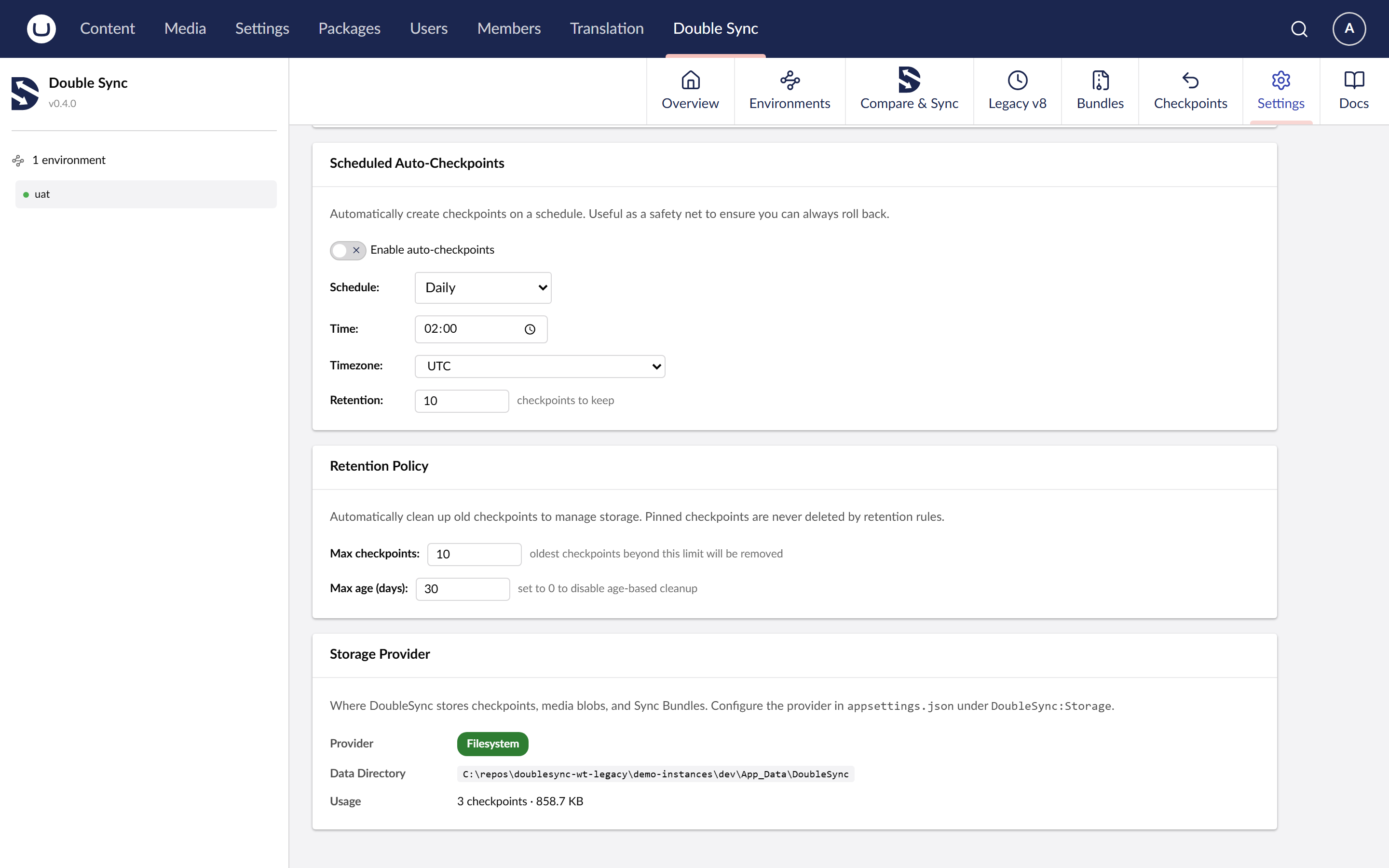Screen dimensions: 1389x868
Task: Click the Filesystem provider badge
Action: 492,744
